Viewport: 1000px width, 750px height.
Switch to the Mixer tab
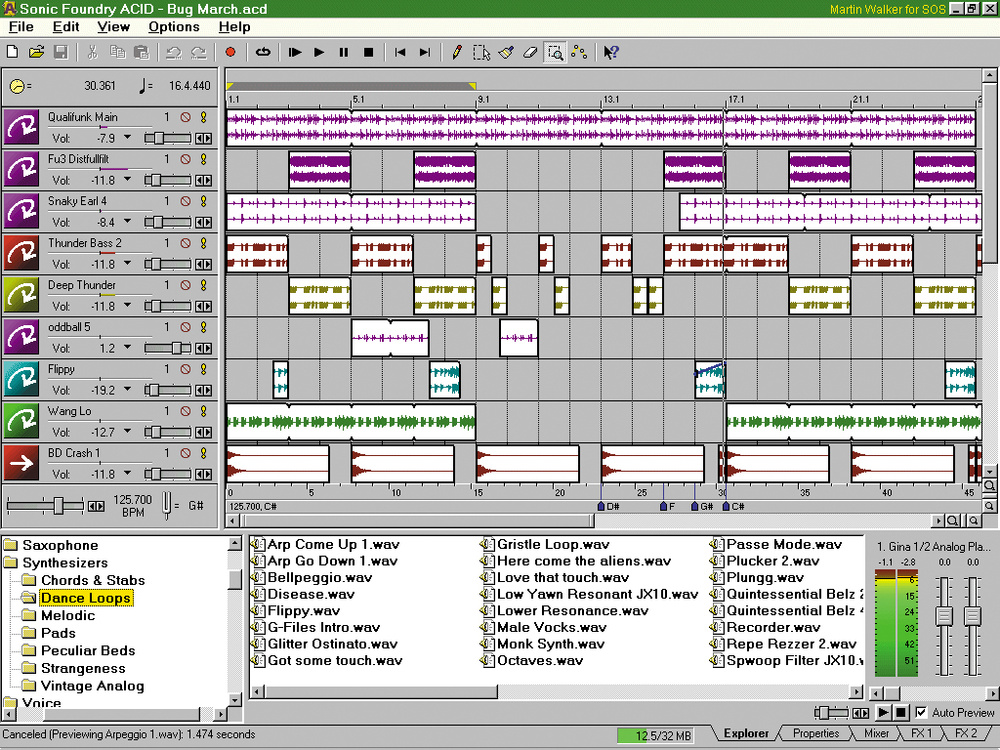[876, 733]
